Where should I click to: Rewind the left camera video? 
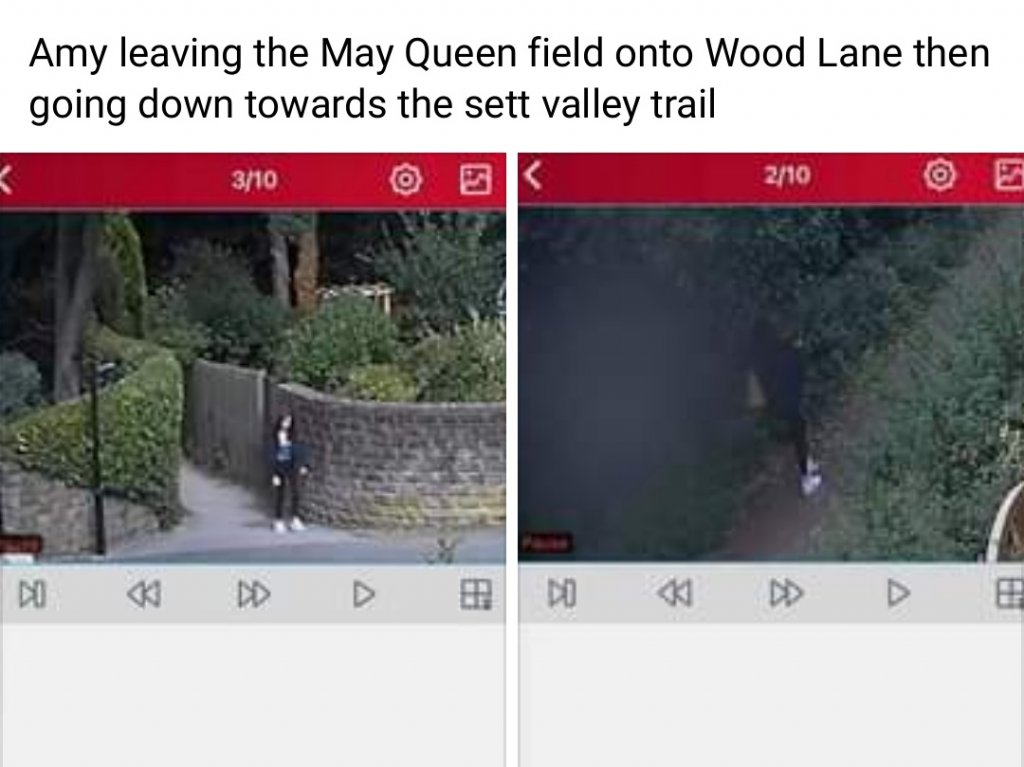(144, 594)
